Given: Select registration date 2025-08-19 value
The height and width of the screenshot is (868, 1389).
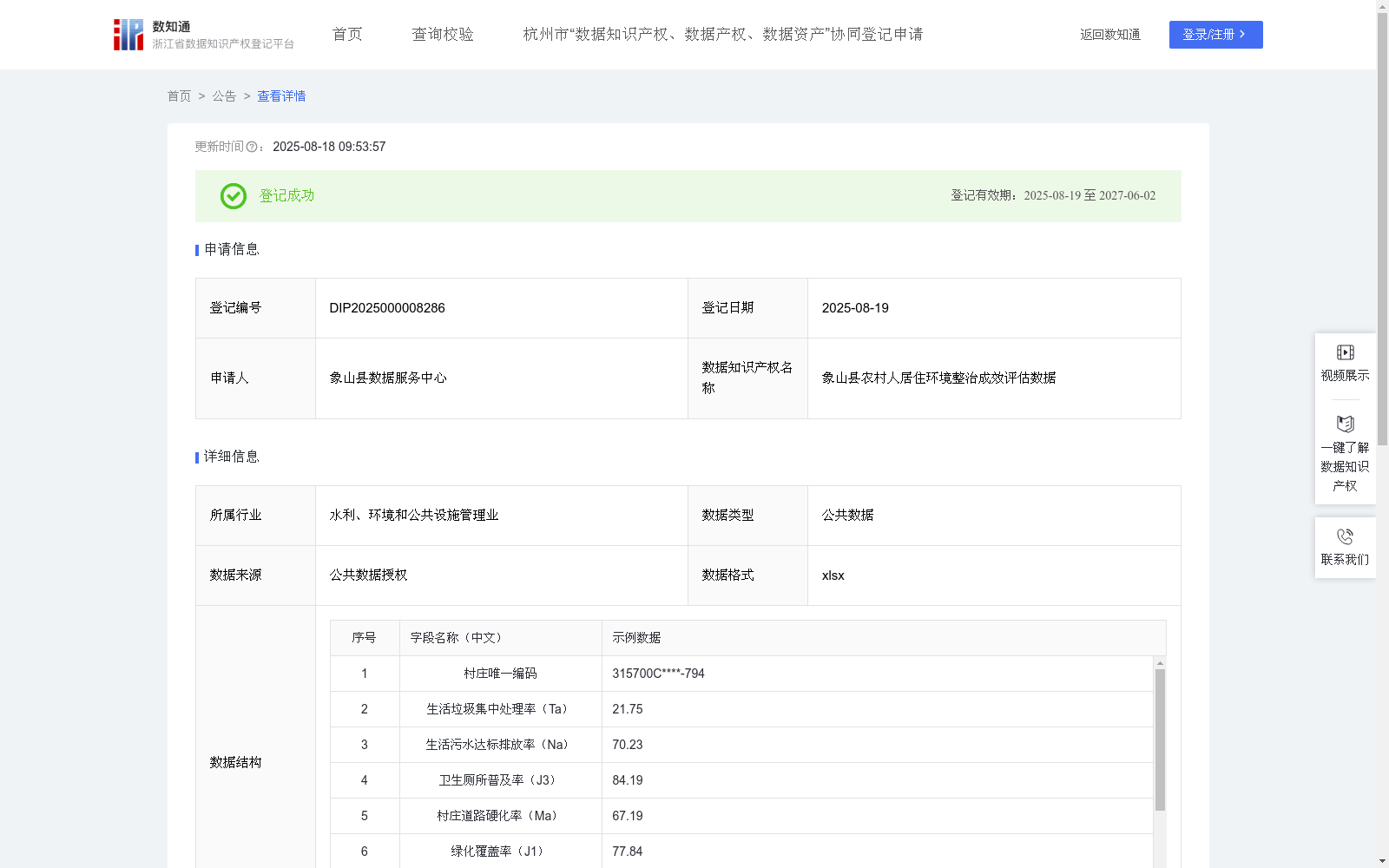Looking at the screenshot, I should coord(855,308).
